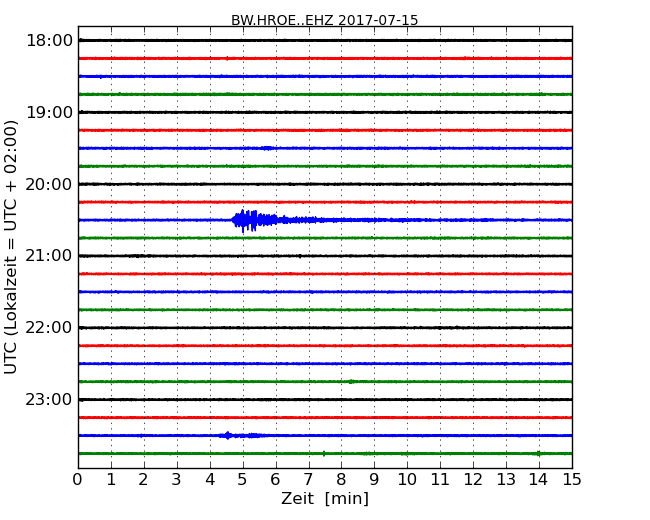650x520 pixels.
Task: Click the x-axis tick label 7
Action: (308, 479)
